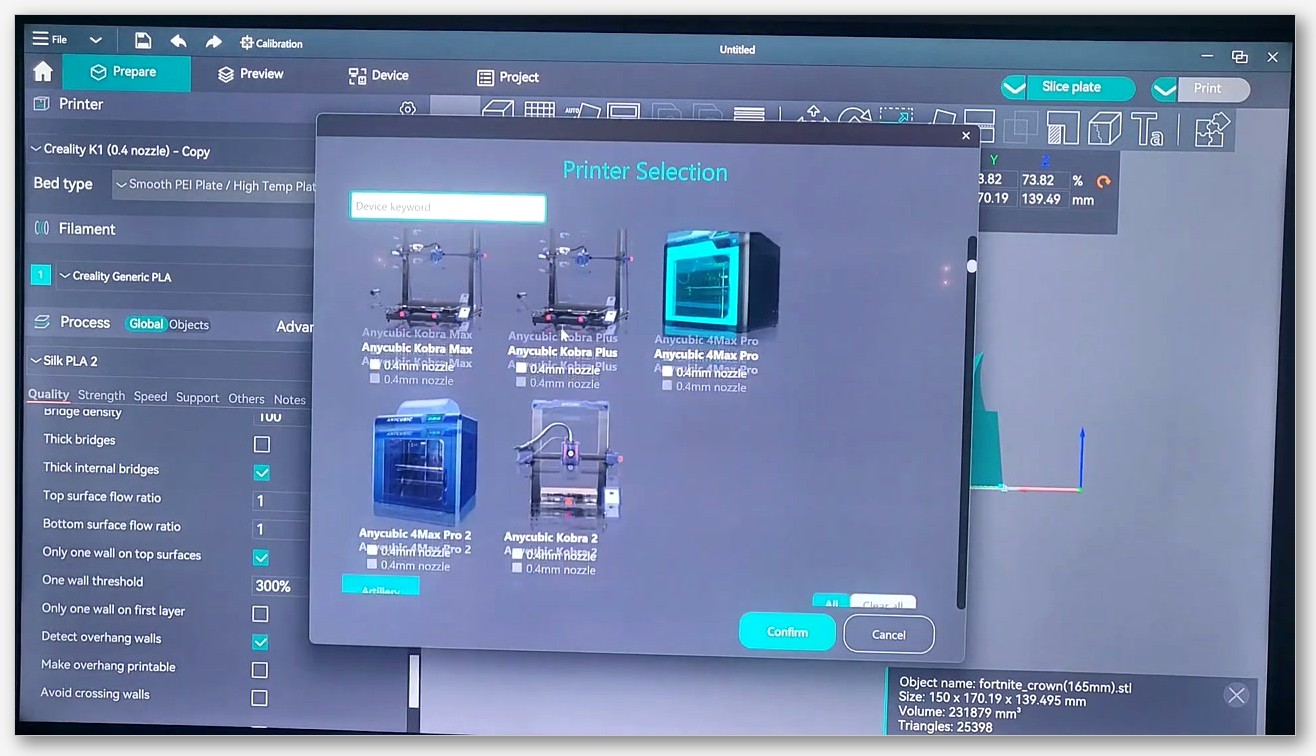The width and height of the screenshot is (1316, 756).
Task: Switch to the Preview tab
Action: 250,74
